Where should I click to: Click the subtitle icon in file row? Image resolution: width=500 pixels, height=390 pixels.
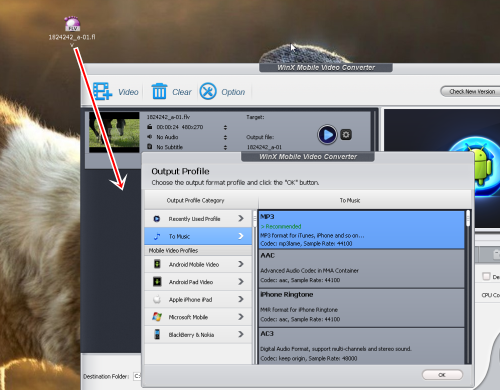[x=150, y=147]
